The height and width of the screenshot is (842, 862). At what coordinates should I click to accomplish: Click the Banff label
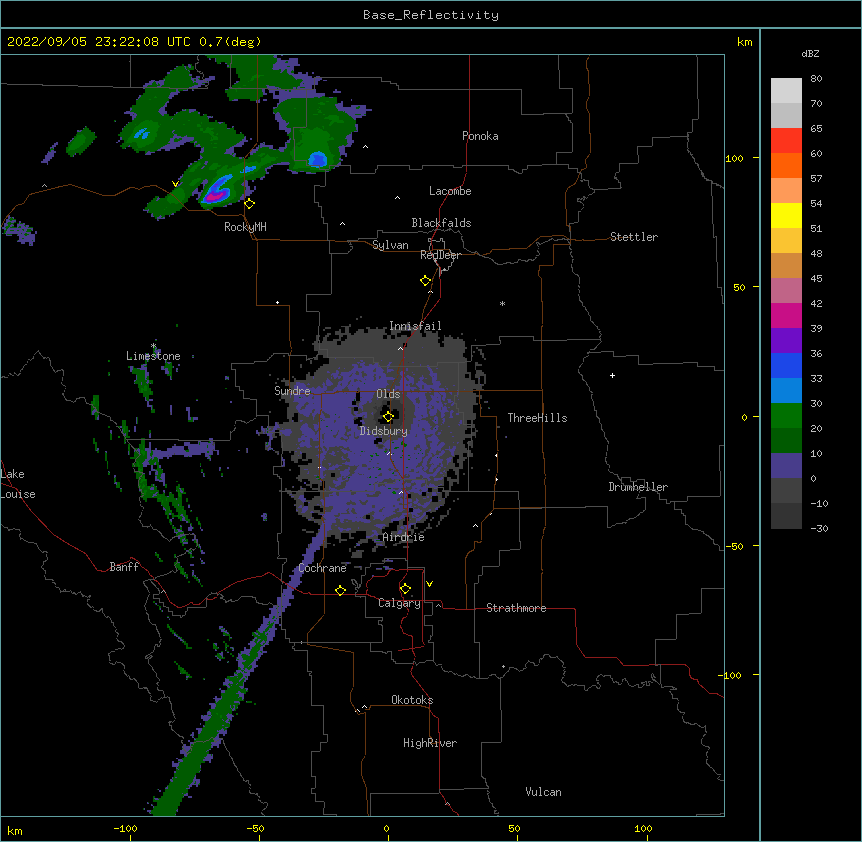[124, 567]
